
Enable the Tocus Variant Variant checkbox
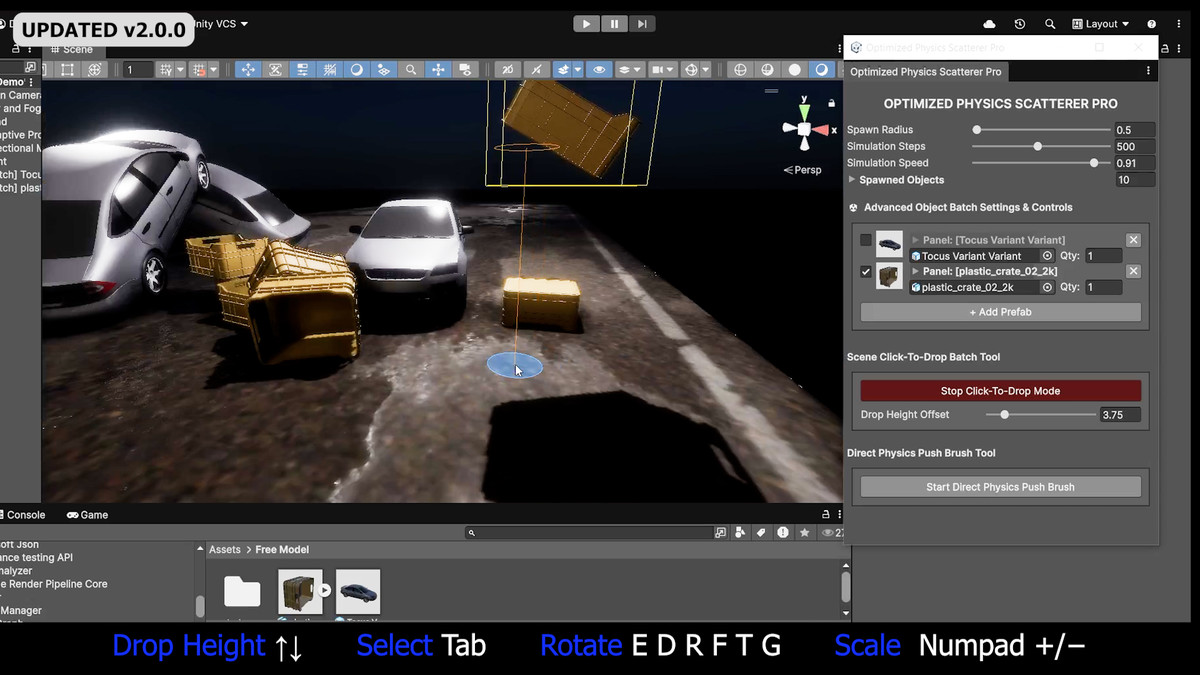point(866,240)
